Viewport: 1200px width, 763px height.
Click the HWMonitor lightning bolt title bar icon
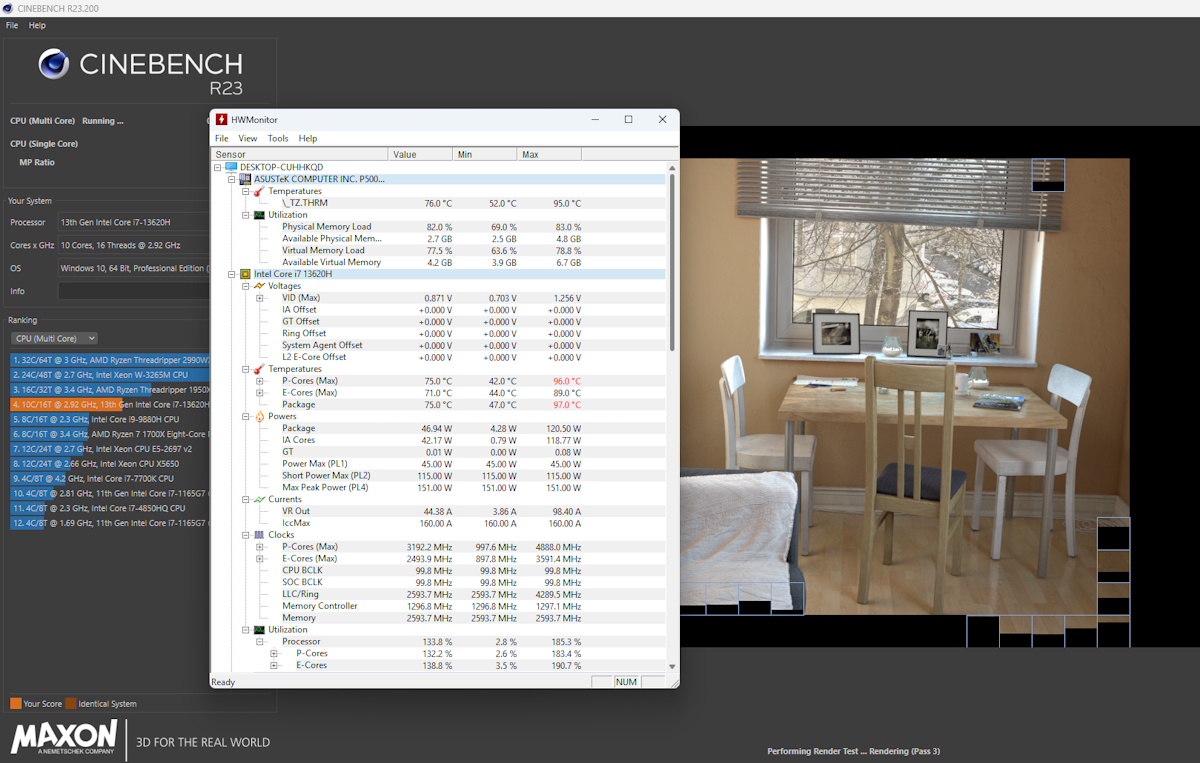click(x=222, y=119)
